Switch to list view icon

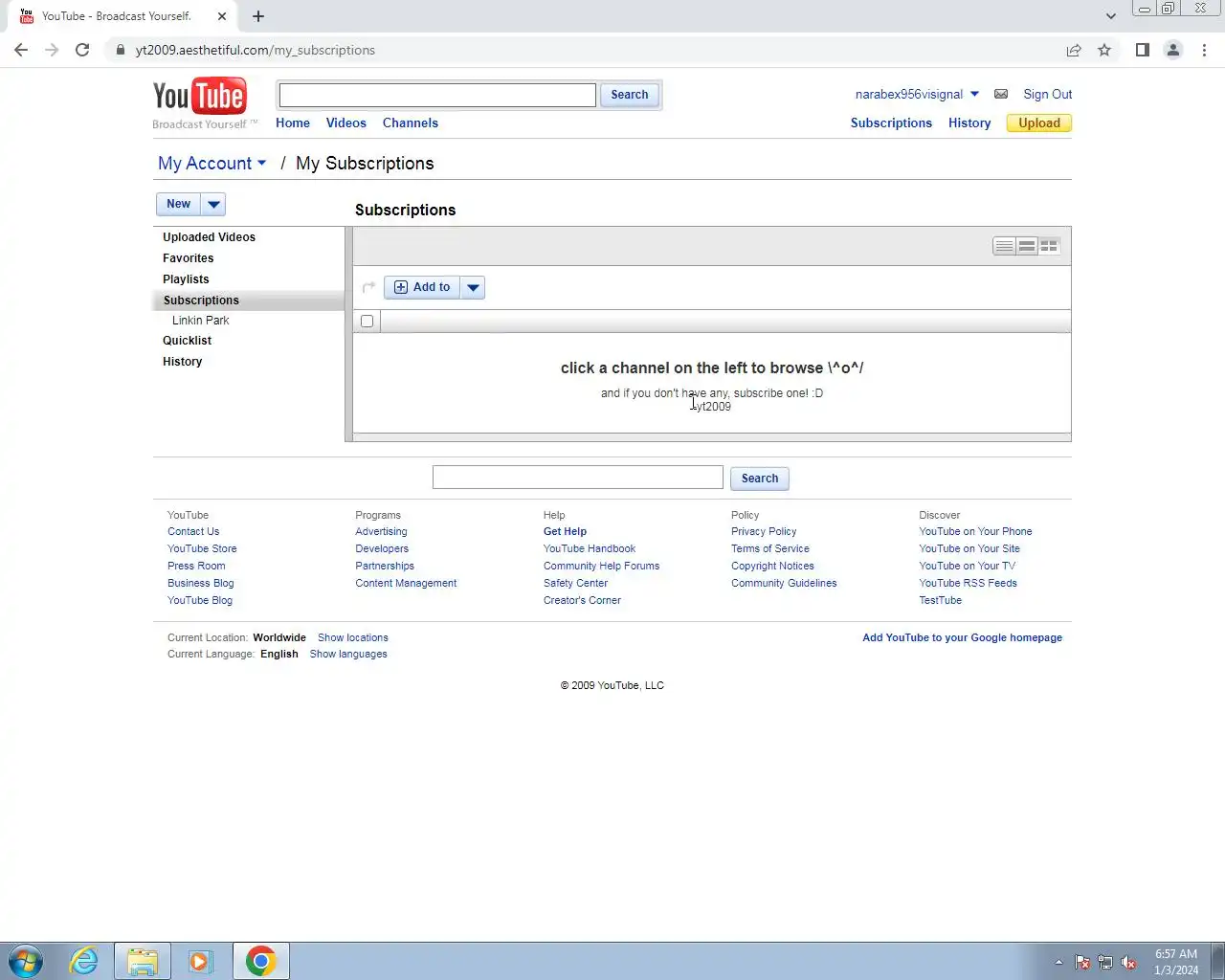(x=1004, y=246)
